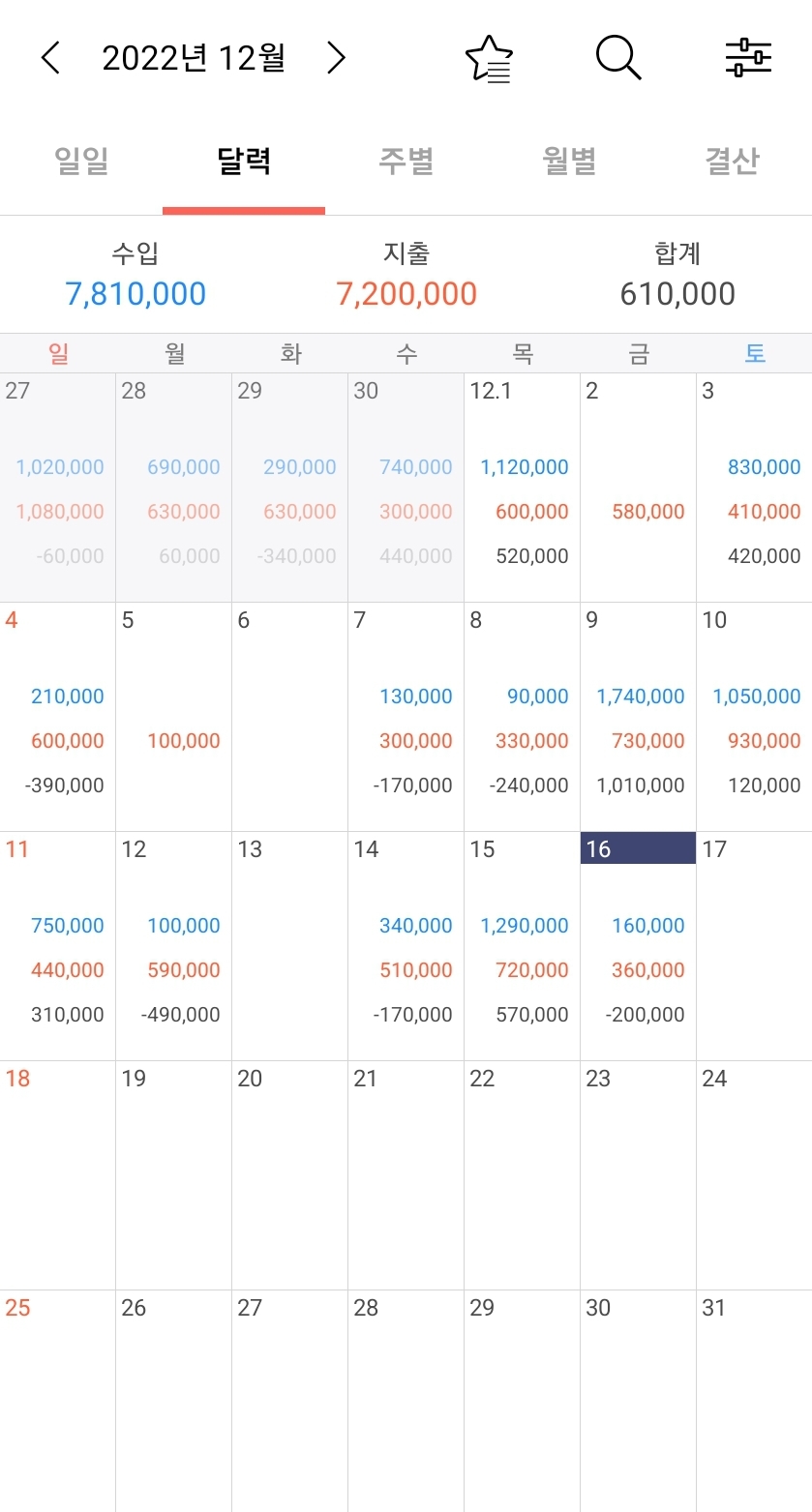
Task: Go to next month with right arrow
Action: [x=335, y=58]
